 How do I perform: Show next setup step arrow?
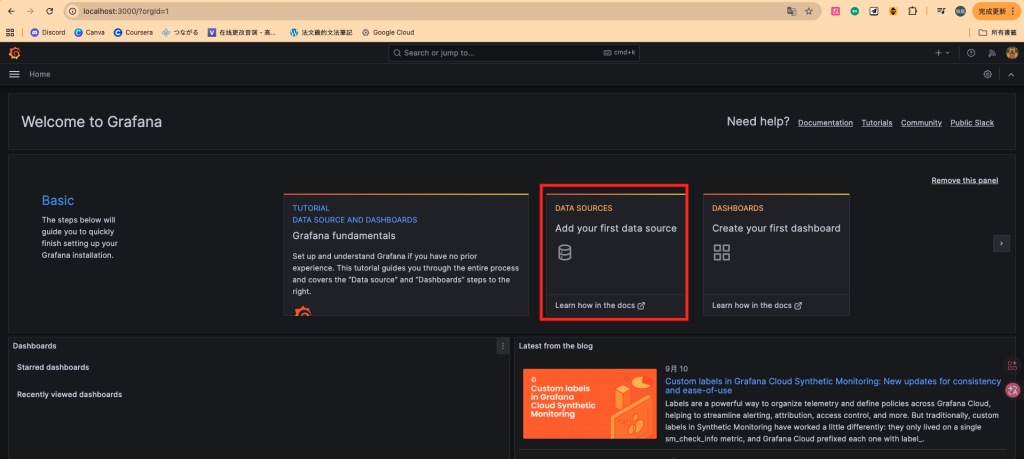pyautogui.click(x=1001, y=243)
